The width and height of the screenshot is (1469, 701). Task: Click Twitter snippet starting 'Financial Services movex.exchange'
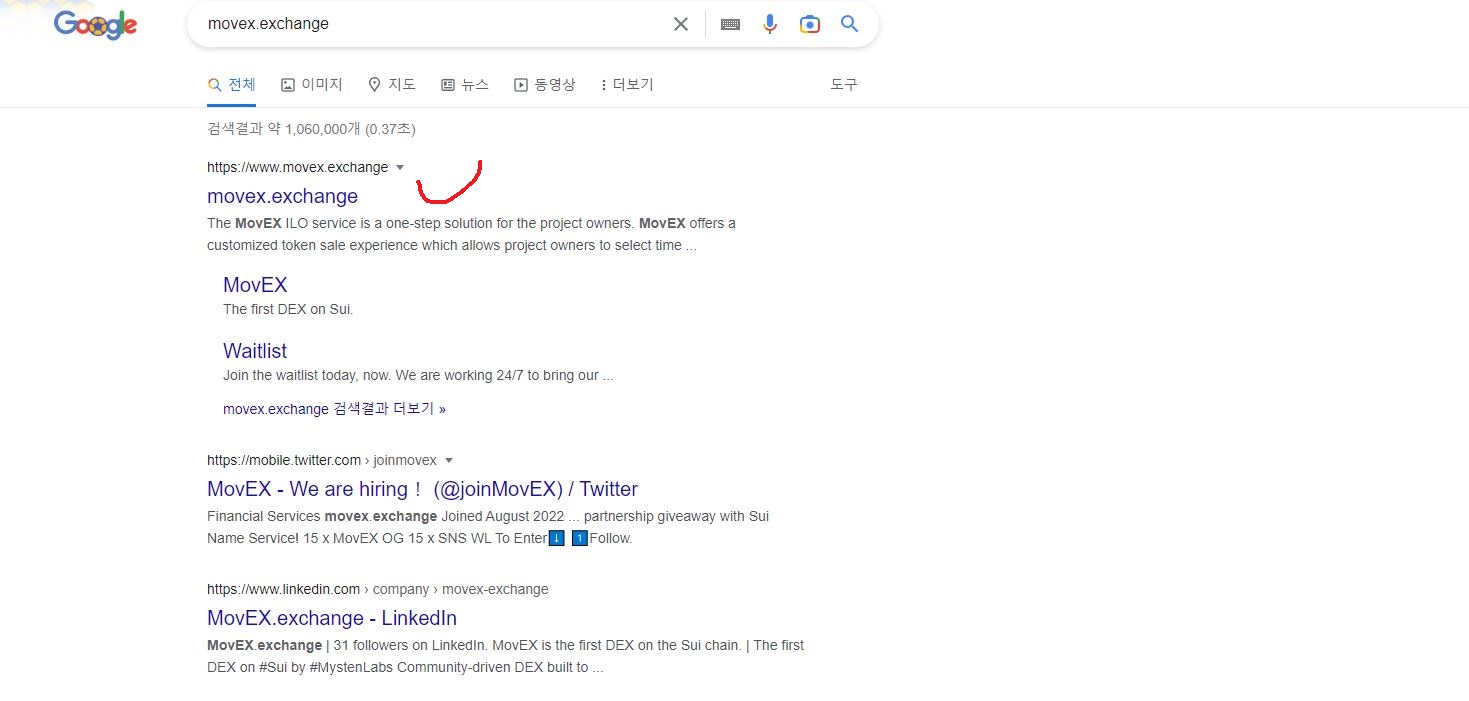point(488,527)
